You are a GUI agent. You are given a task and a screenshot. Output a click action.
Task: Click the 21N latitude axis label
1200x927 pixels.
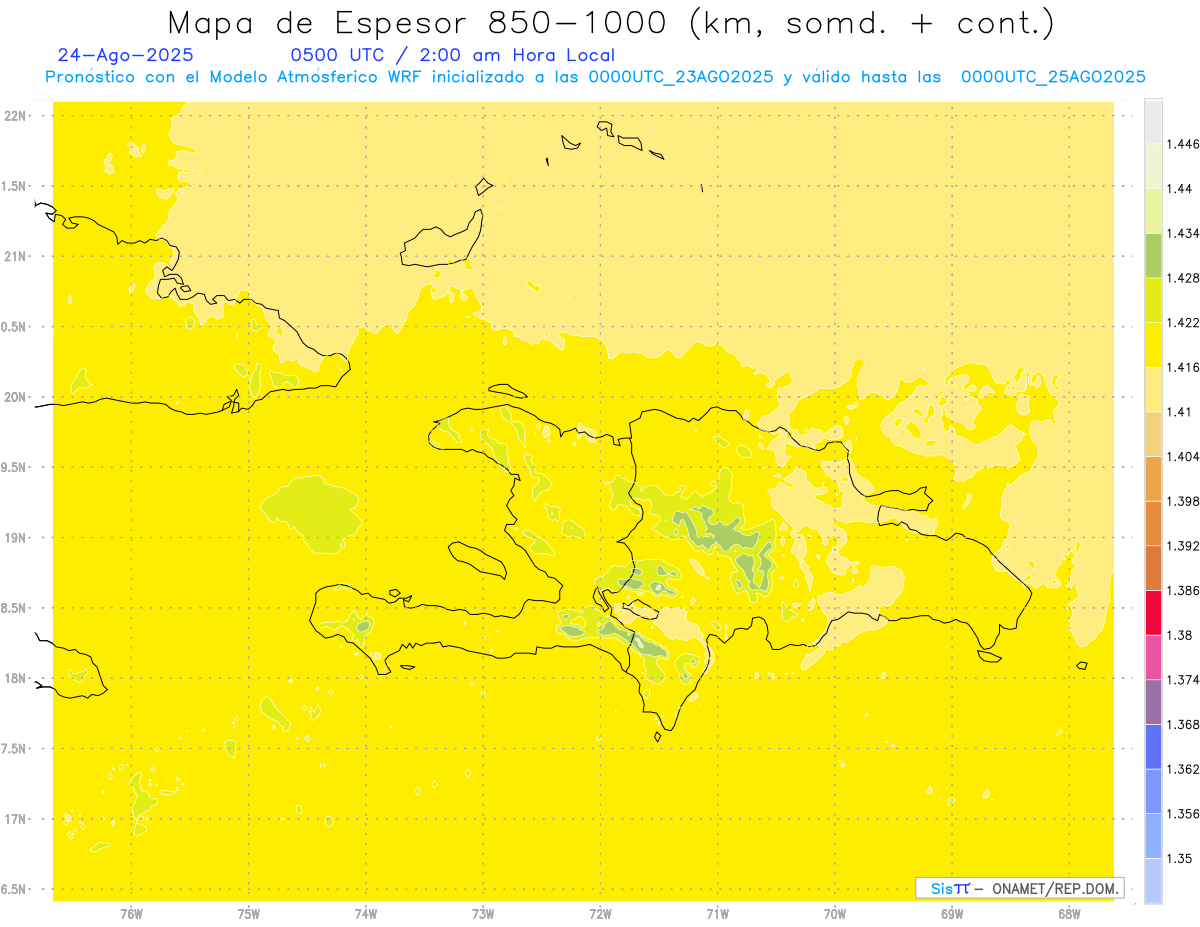coord(15,256)
